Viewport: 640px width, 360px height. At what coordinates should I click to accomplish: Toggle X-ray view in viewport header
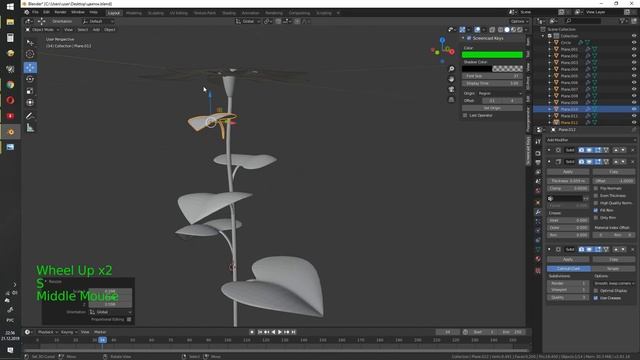[492, 30]
